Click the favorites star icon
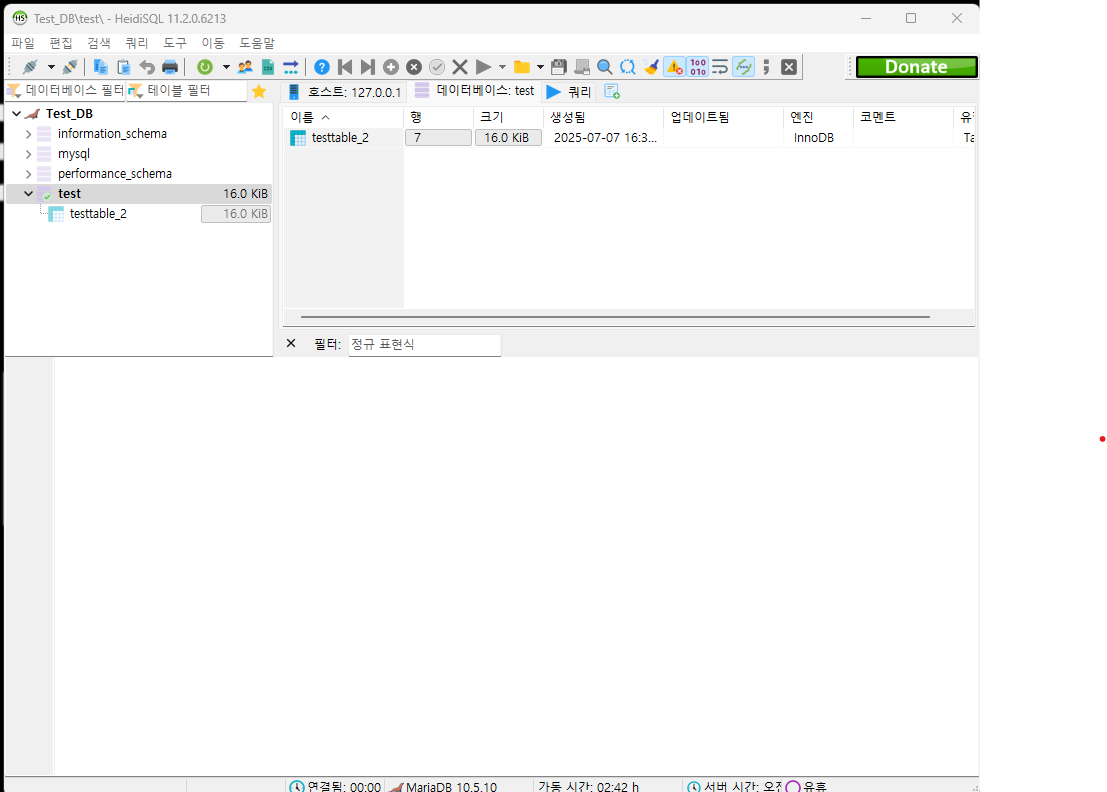The width and height of the screenshot is (1107, 792). [259, 91]
